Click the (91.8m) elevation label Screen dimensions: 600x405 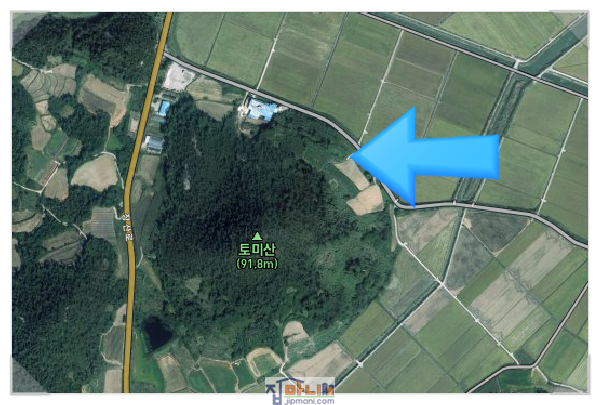[257, 263]
